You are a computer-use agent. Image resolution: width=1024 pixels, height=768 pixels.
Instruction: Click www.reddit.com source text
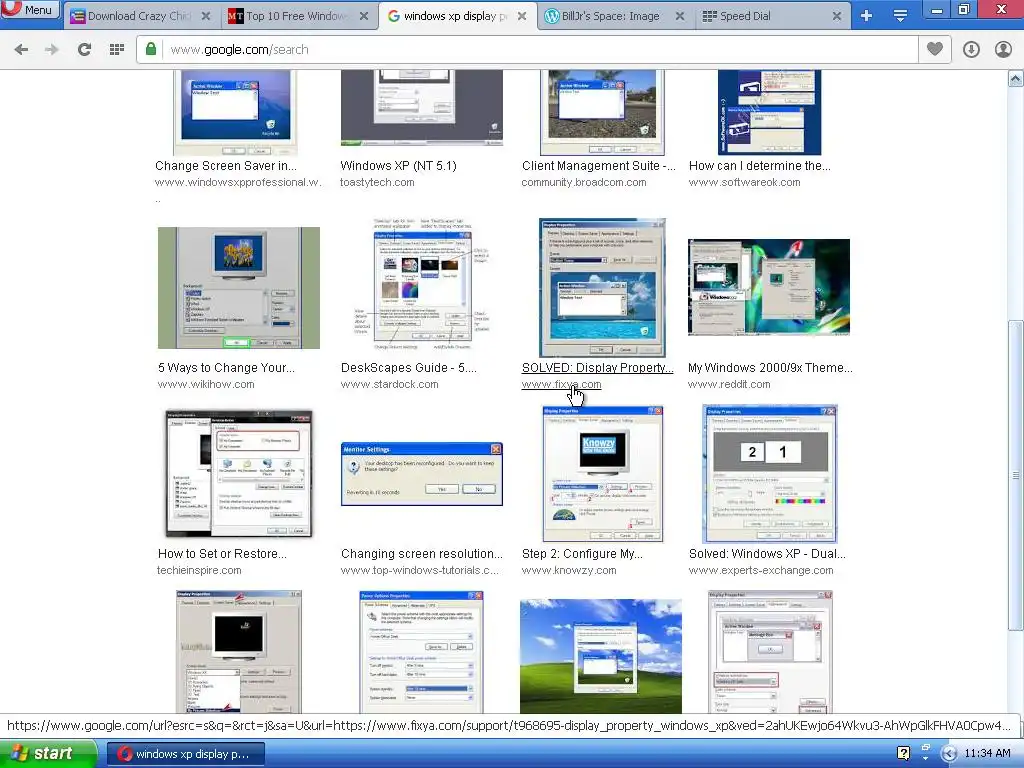(x=729, y=385)
